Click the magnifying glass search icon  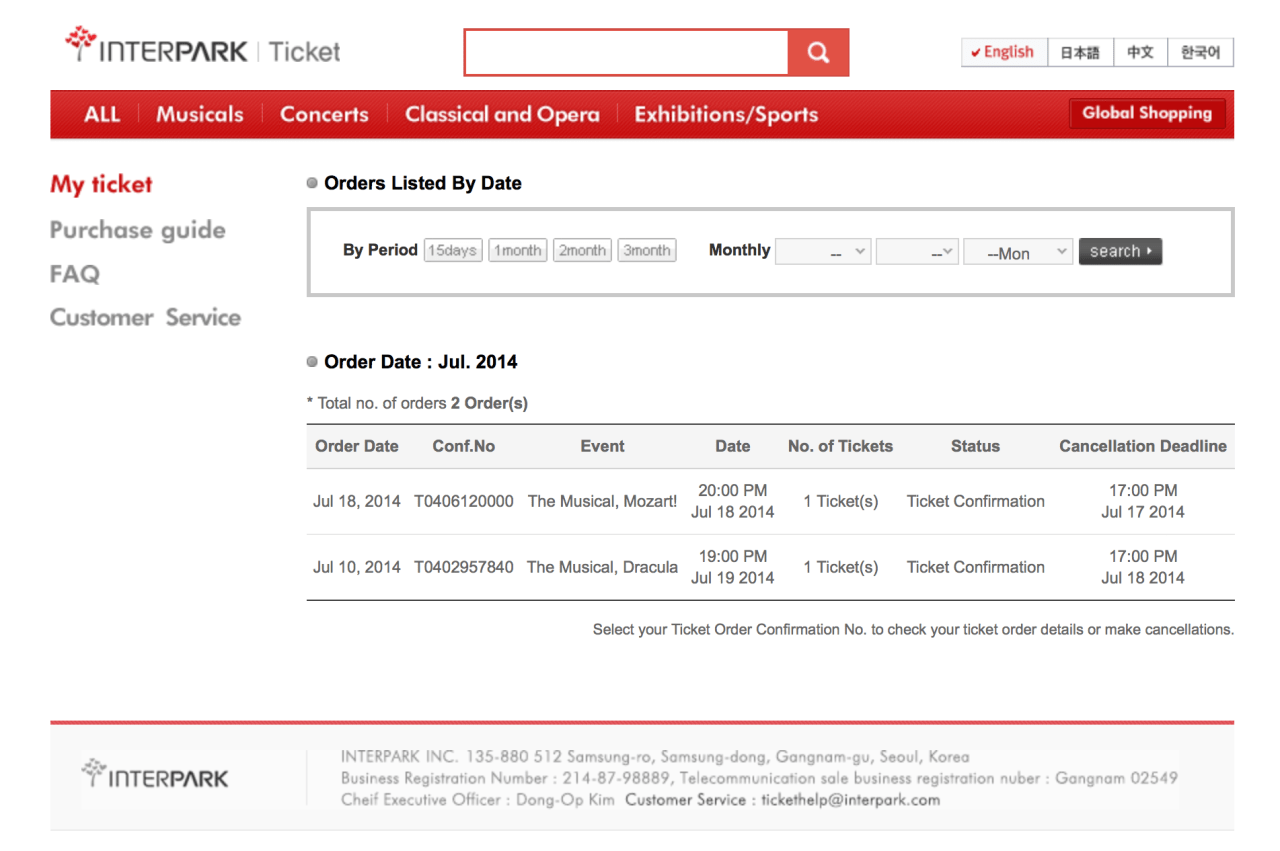pyautogui.click(x=818, y=51)
